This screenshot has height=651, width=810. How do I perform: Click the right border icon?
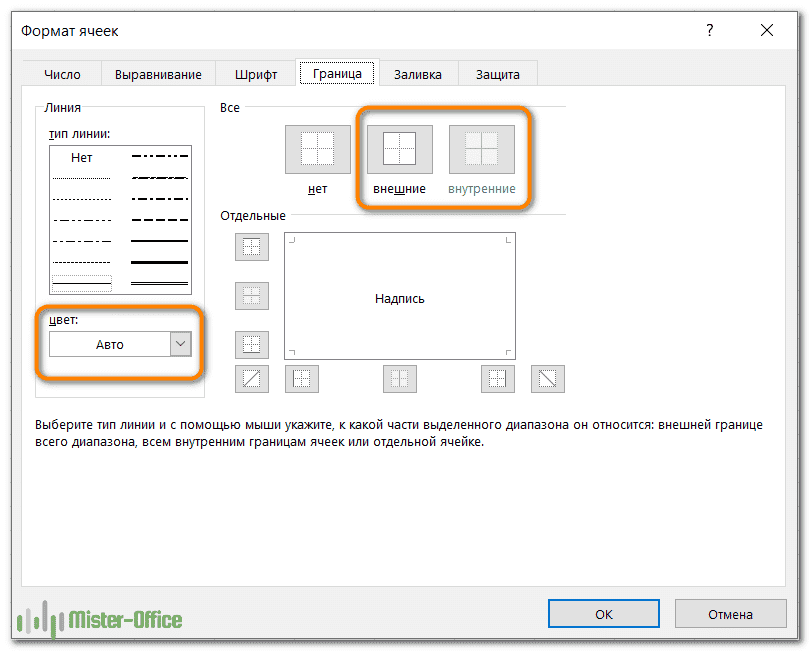point(498,379)
